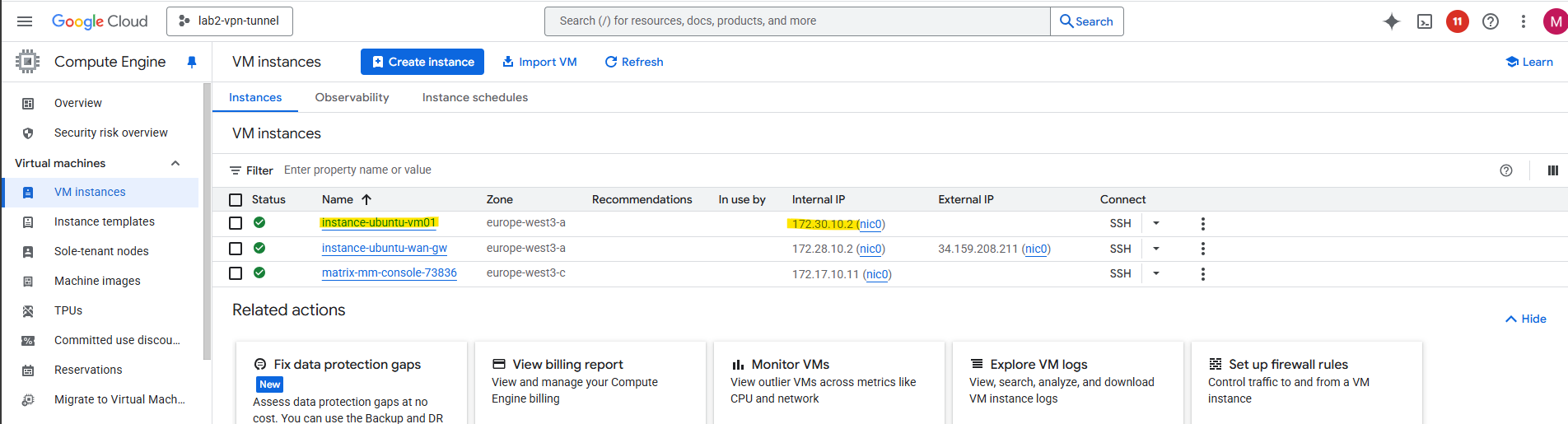Viewport: 1568px width, 424px height.
Task: Pin Compute Engine with the pin icon
Action: (x=192, y=62)
